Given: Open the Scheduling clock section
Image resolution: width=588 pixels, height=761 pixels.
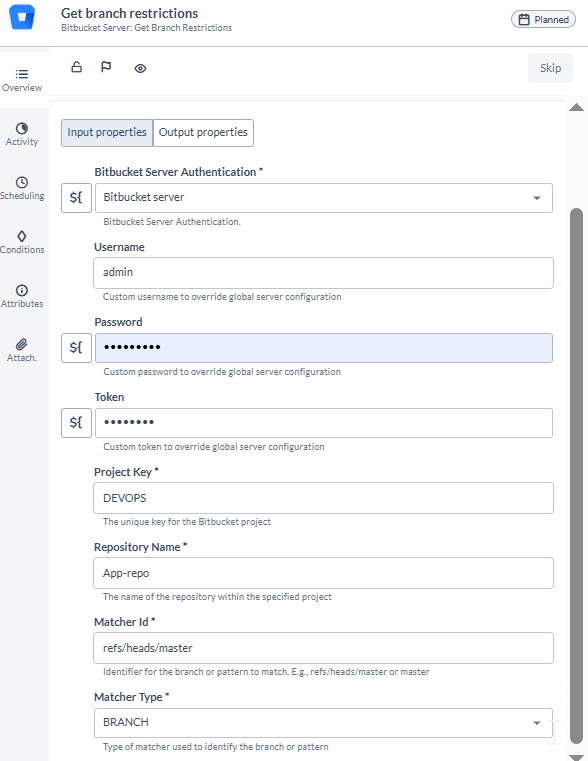Looking at the screenshot, I should (22, 188).
